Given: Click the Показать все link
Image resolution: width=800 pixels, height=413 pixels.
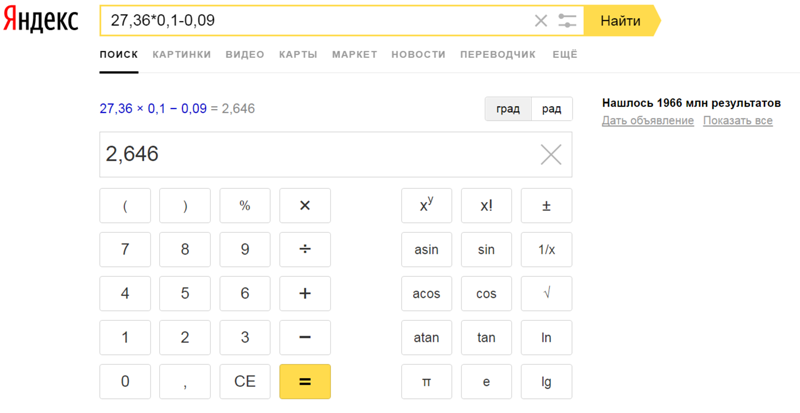Looking at the screenshot, I should pos(737,121).
